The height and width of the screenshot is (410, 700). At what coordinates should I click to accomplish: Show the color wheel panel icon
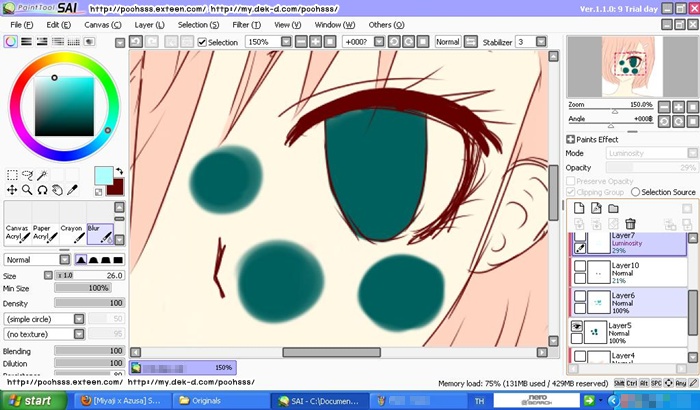11,42
